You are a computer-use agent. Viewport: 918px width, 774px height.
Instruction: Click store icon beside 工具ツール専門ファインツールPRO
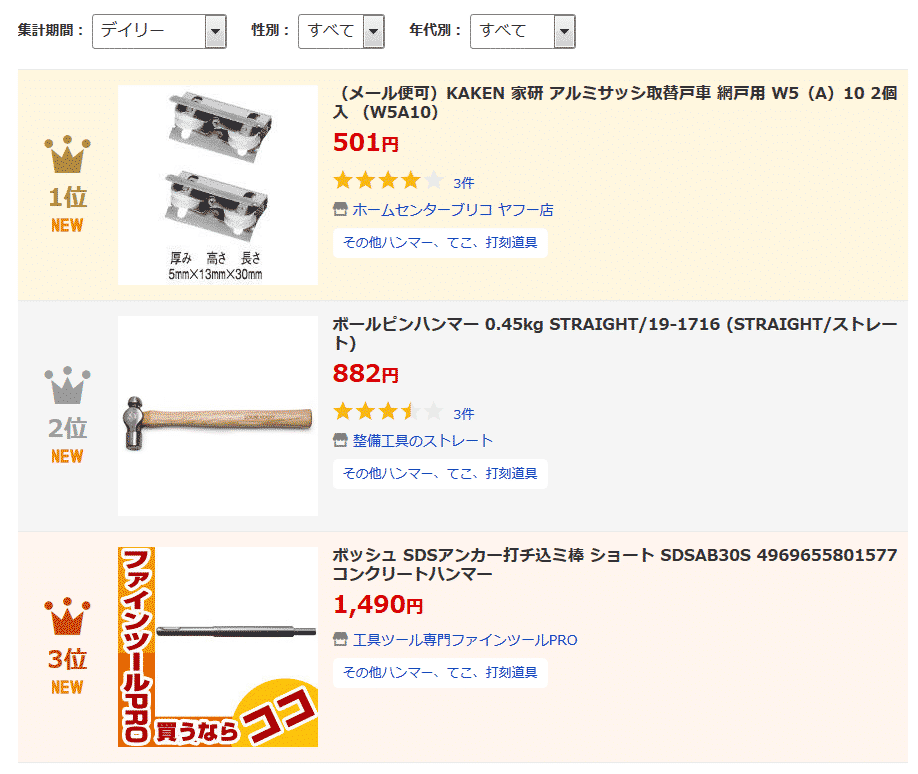click(340, 639)
